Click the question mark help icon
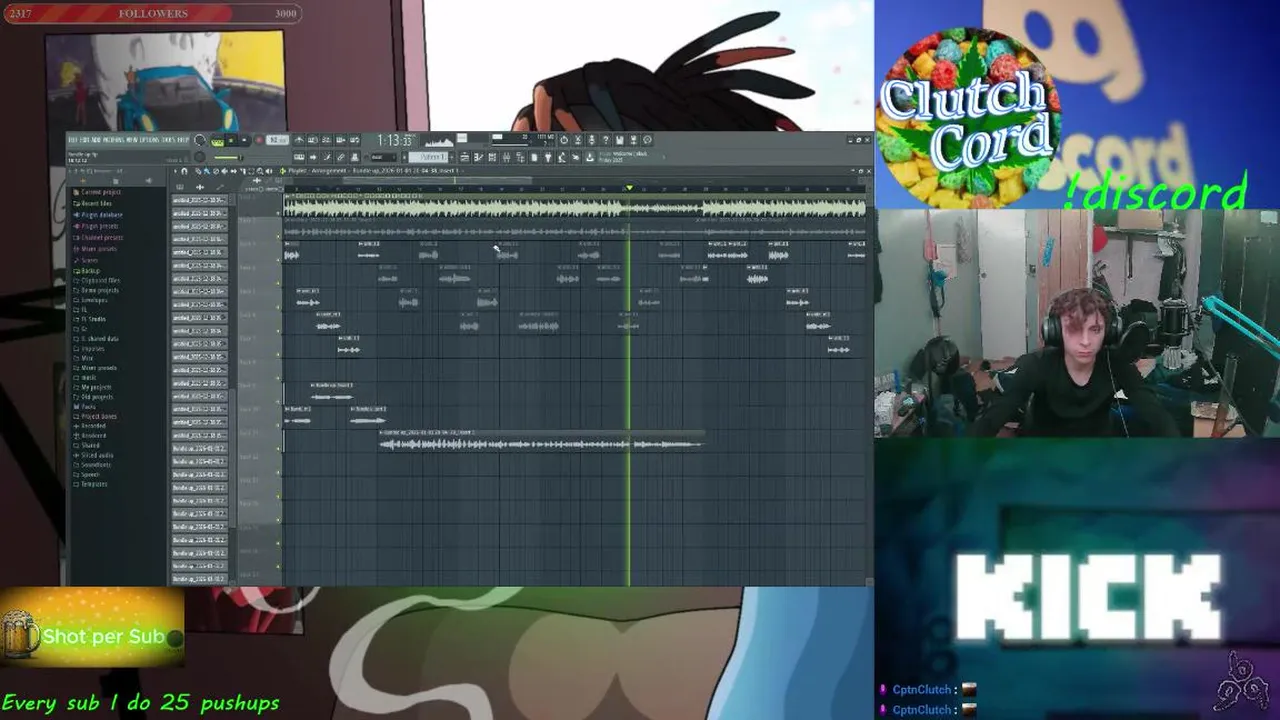The height and width of the screenshot is (720, 1280). coord(606,140)
